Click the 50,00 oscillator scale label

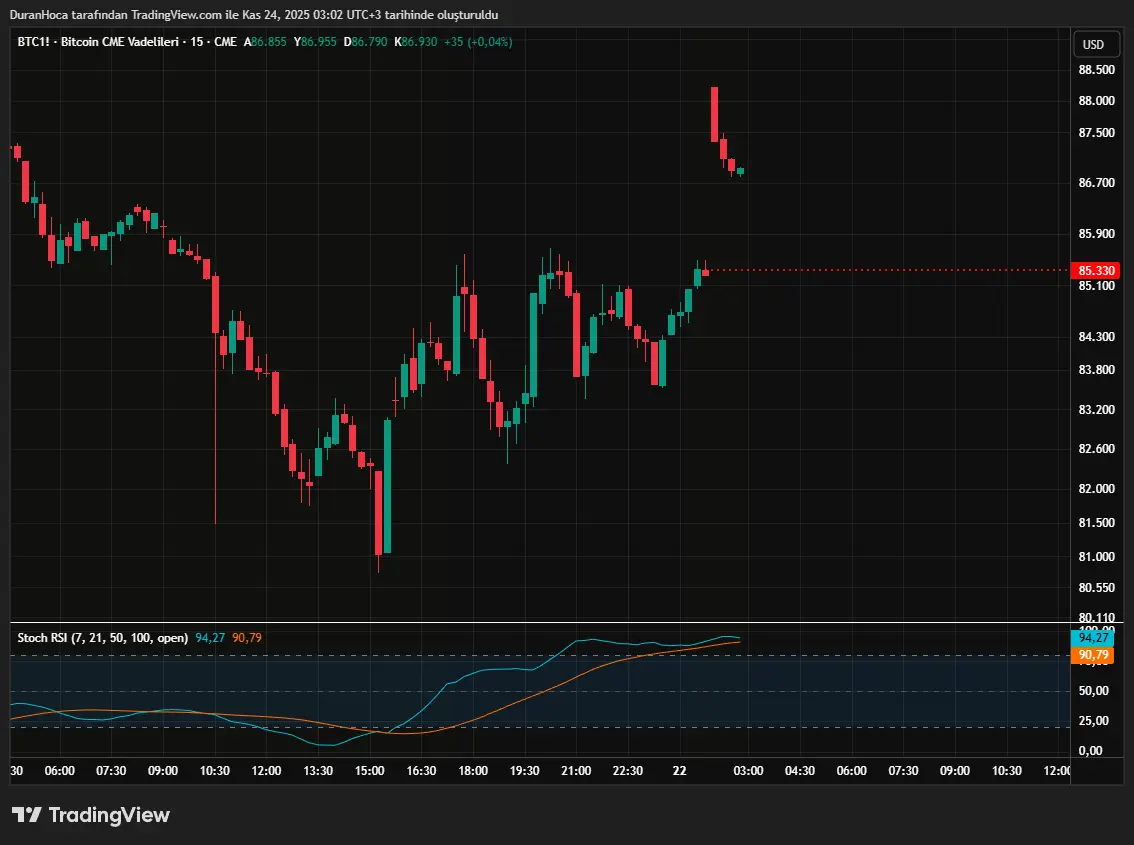tap(1094, 691)
